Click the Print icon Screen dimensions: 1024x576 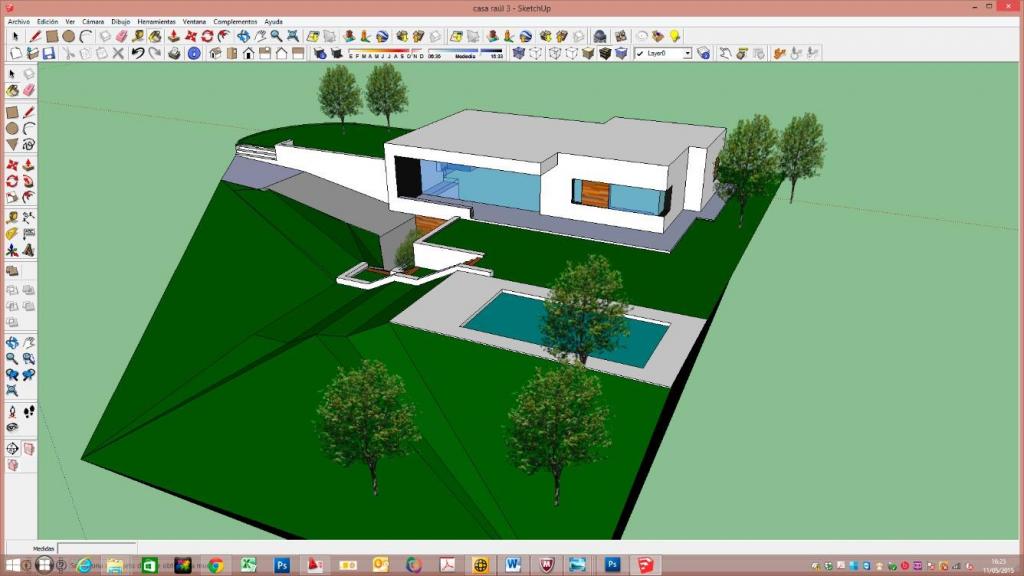click(x=174, y=53)
